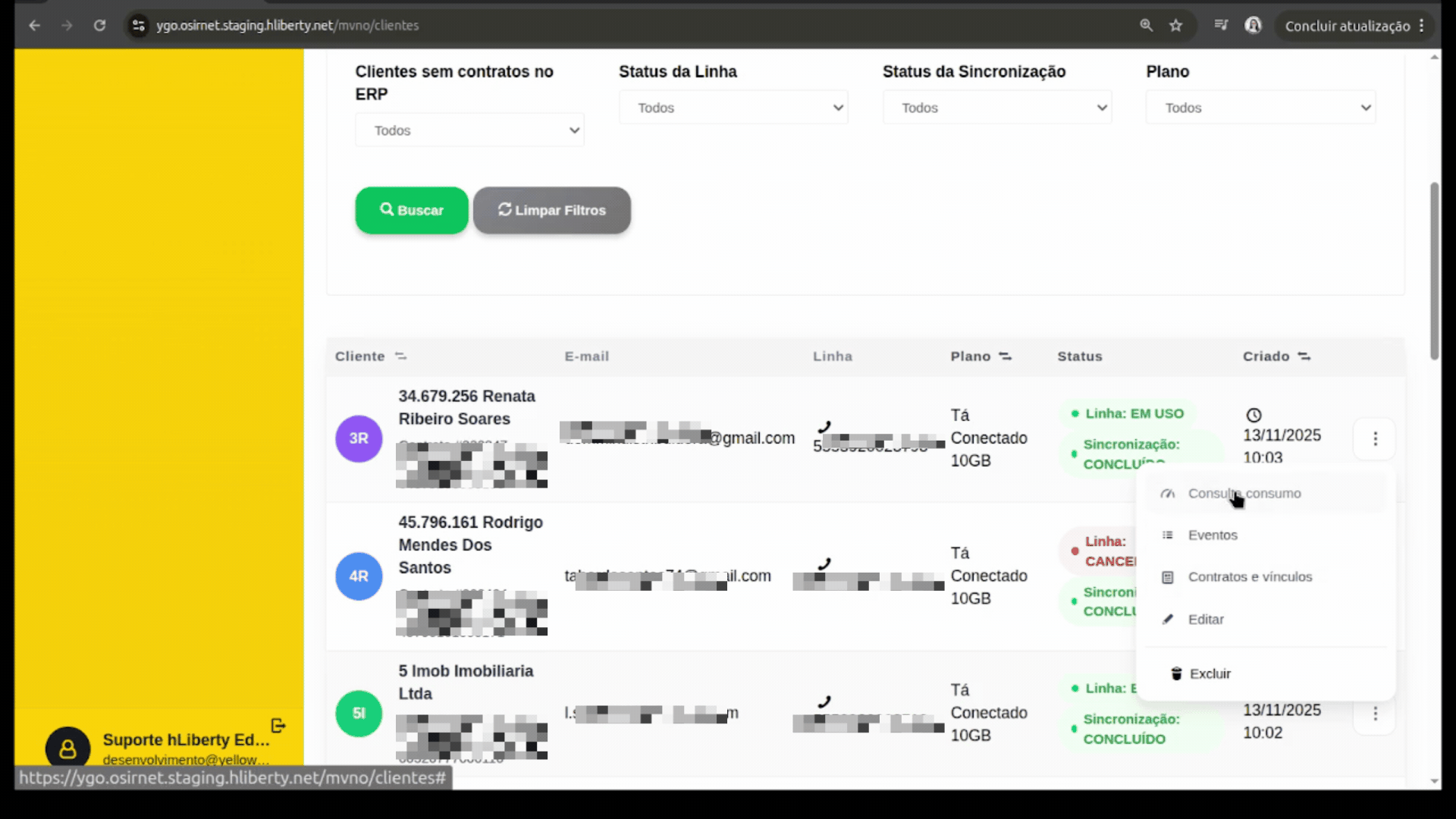Viewport: 1456px width, 819px height.
Task: Click the Suporte hLiberty user avatar icon
Action: point(67,749)
